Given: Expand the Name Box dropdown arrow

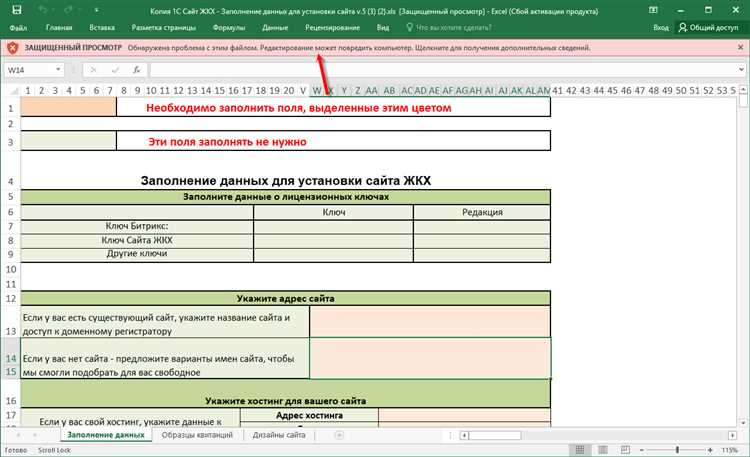Looking at the screenshot, I should click(58, 70).
